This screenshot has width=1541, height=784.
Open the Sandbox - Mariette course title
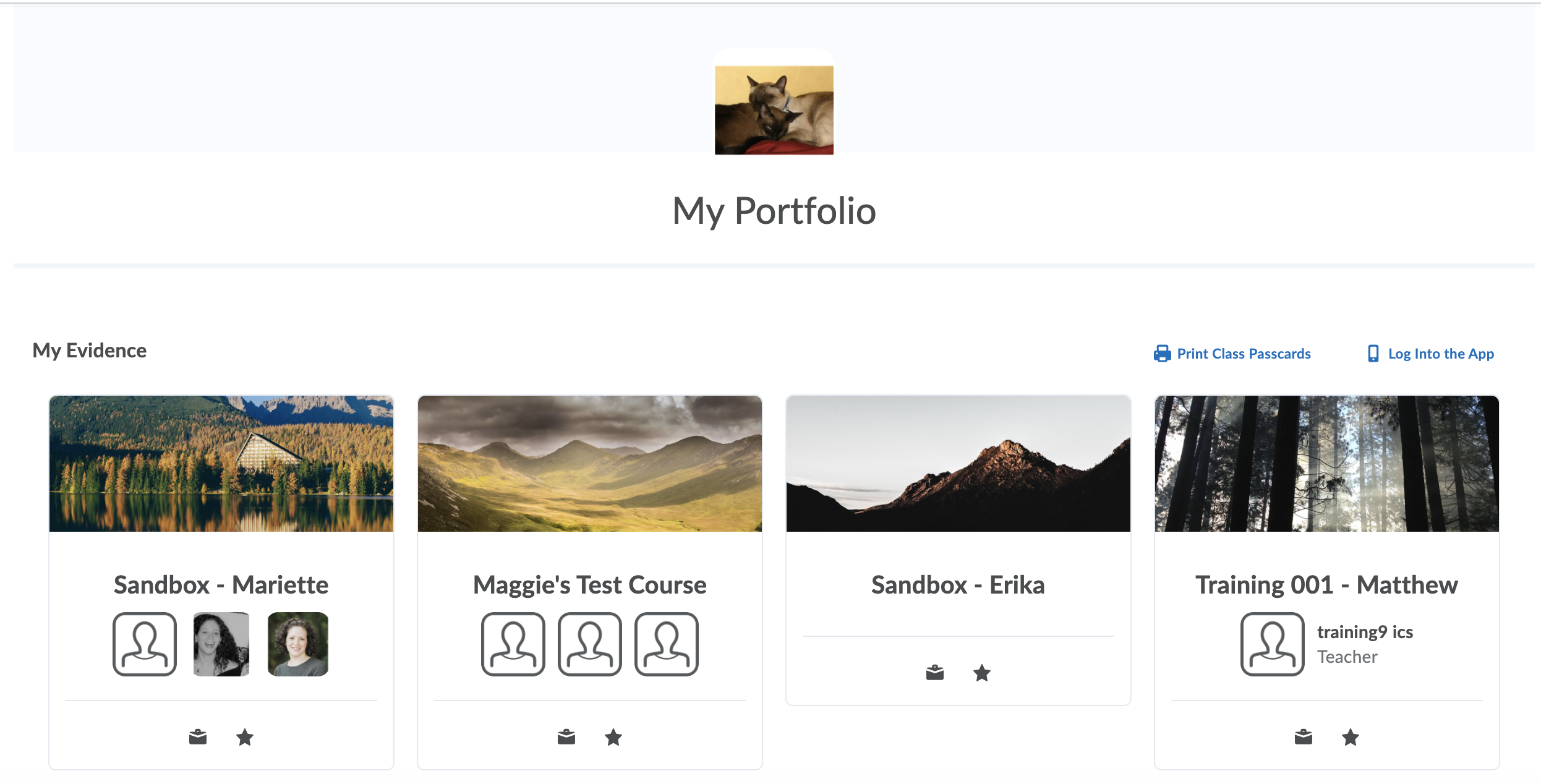221,585
